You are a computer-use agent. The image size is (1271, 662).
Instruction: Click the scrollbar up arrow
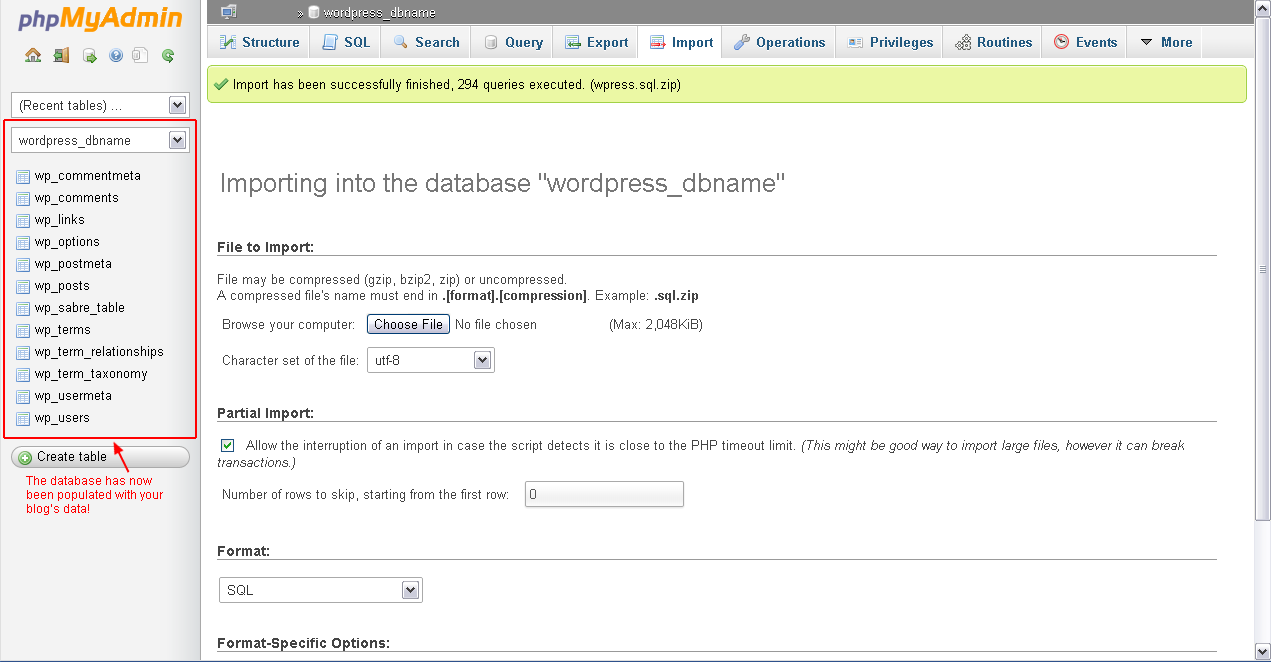coord(1263,8)
